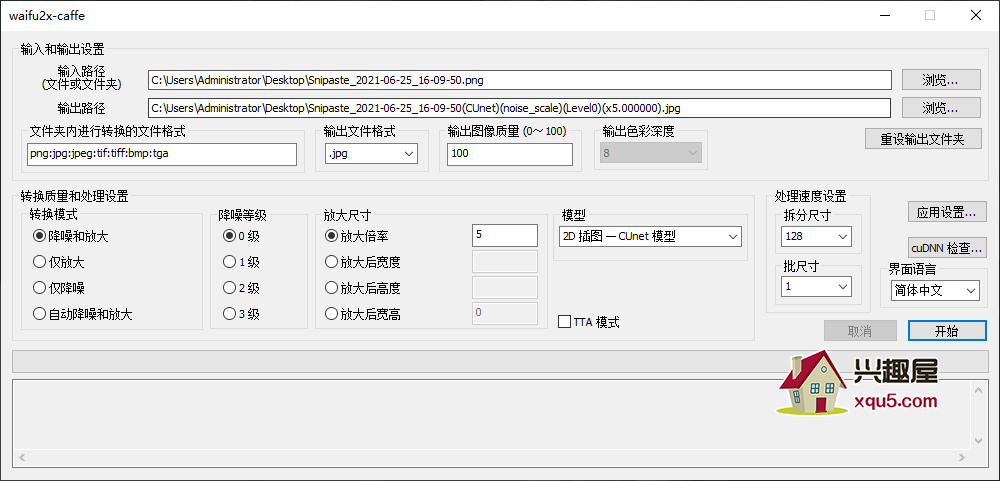
Task: Click the conversion progress bar
Action: pyautogui.click(x=500, y=362)
